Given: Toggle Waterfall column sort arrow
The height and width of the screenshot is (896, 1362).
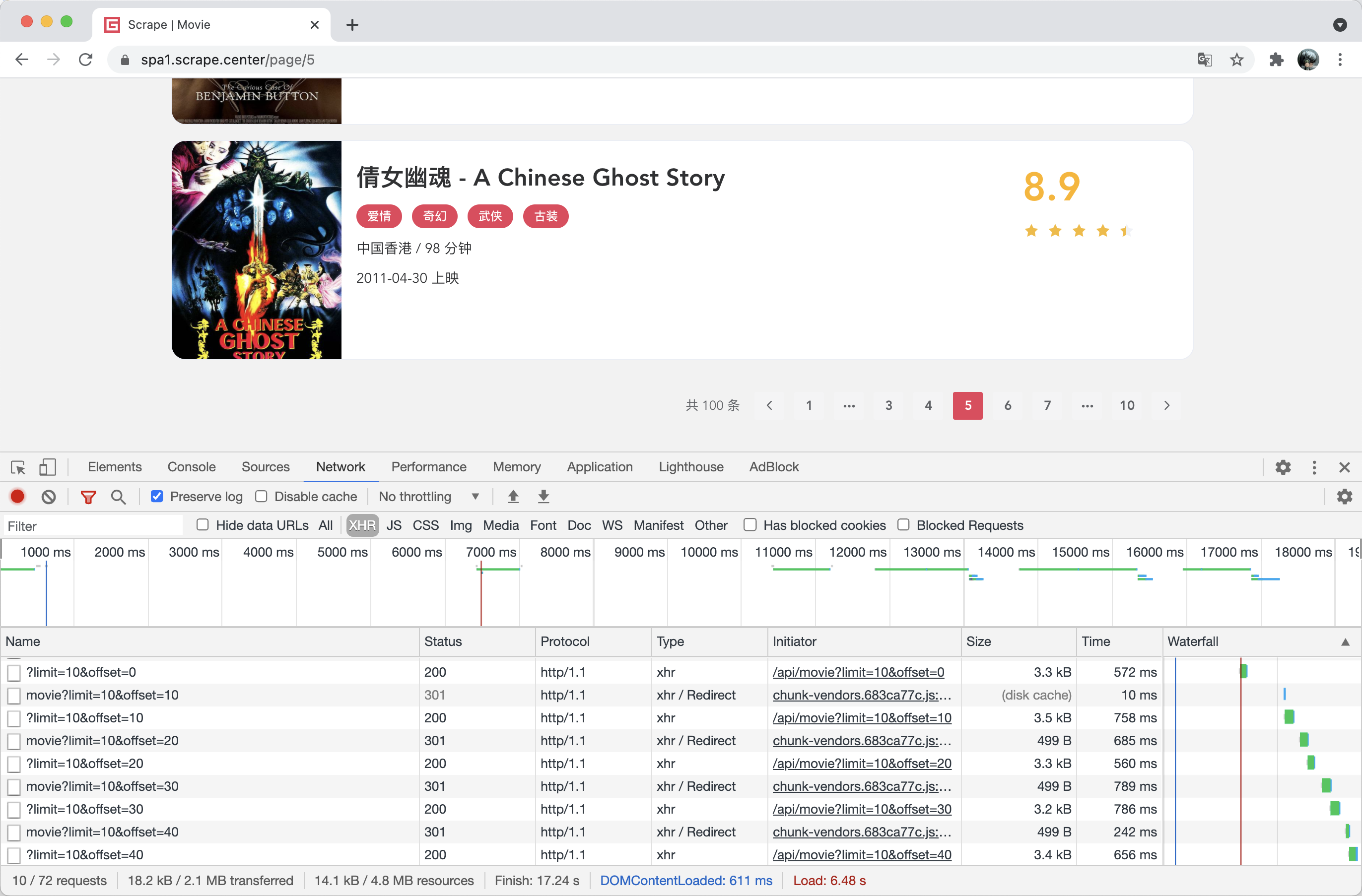Looking at the screenshot, I should tap(1346, 642).
